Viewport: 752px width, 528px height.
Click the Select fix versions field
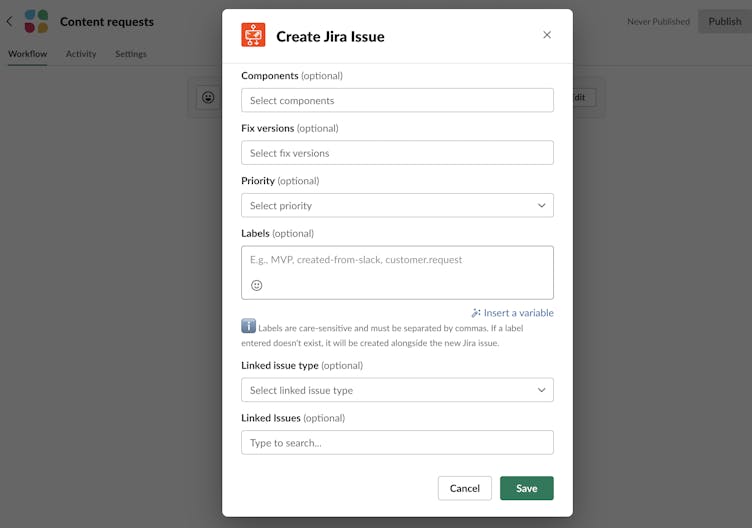(x=397, y=153)
